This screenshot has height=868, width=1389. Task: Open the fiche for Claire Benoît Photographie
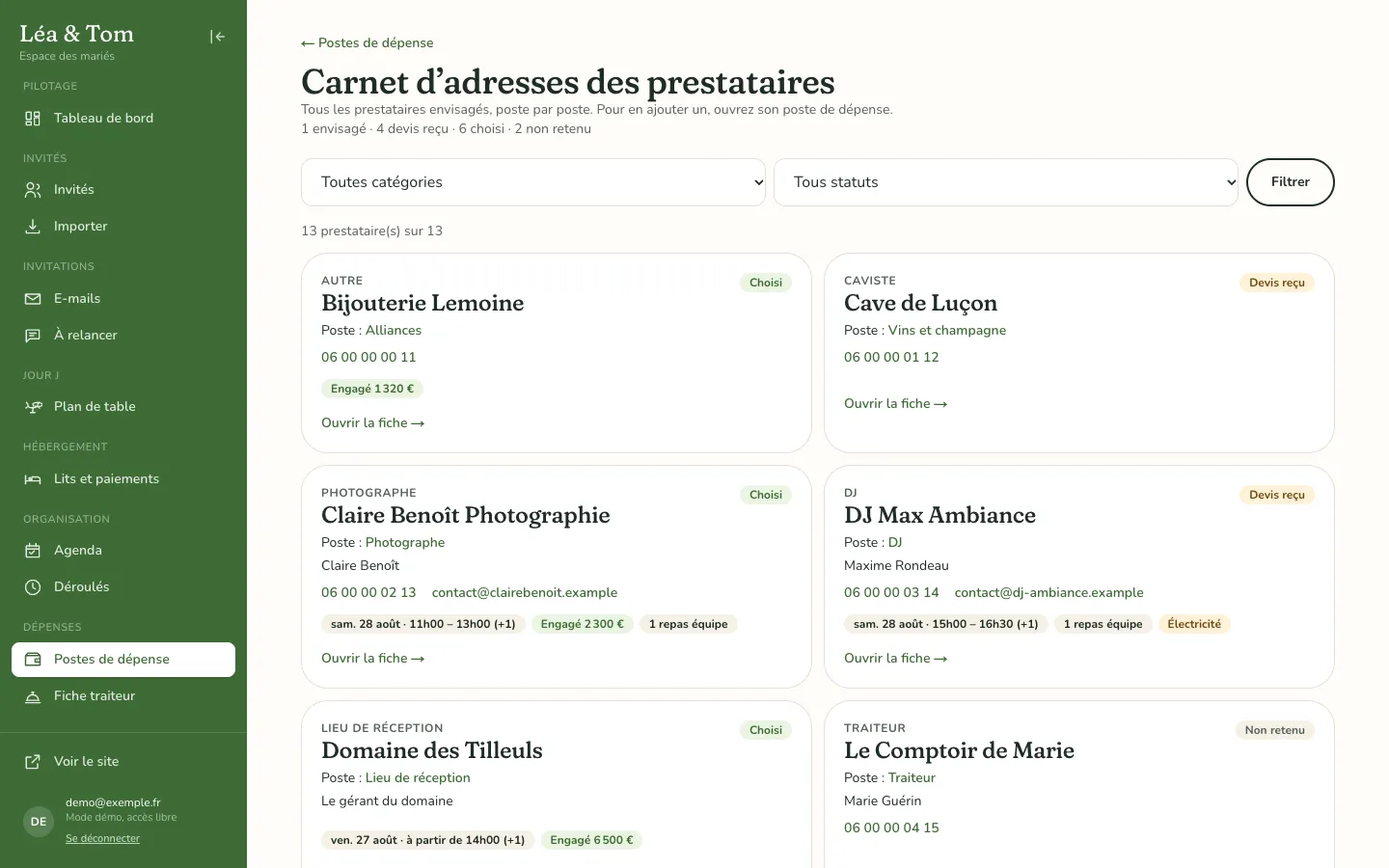(x=373, y=659)
